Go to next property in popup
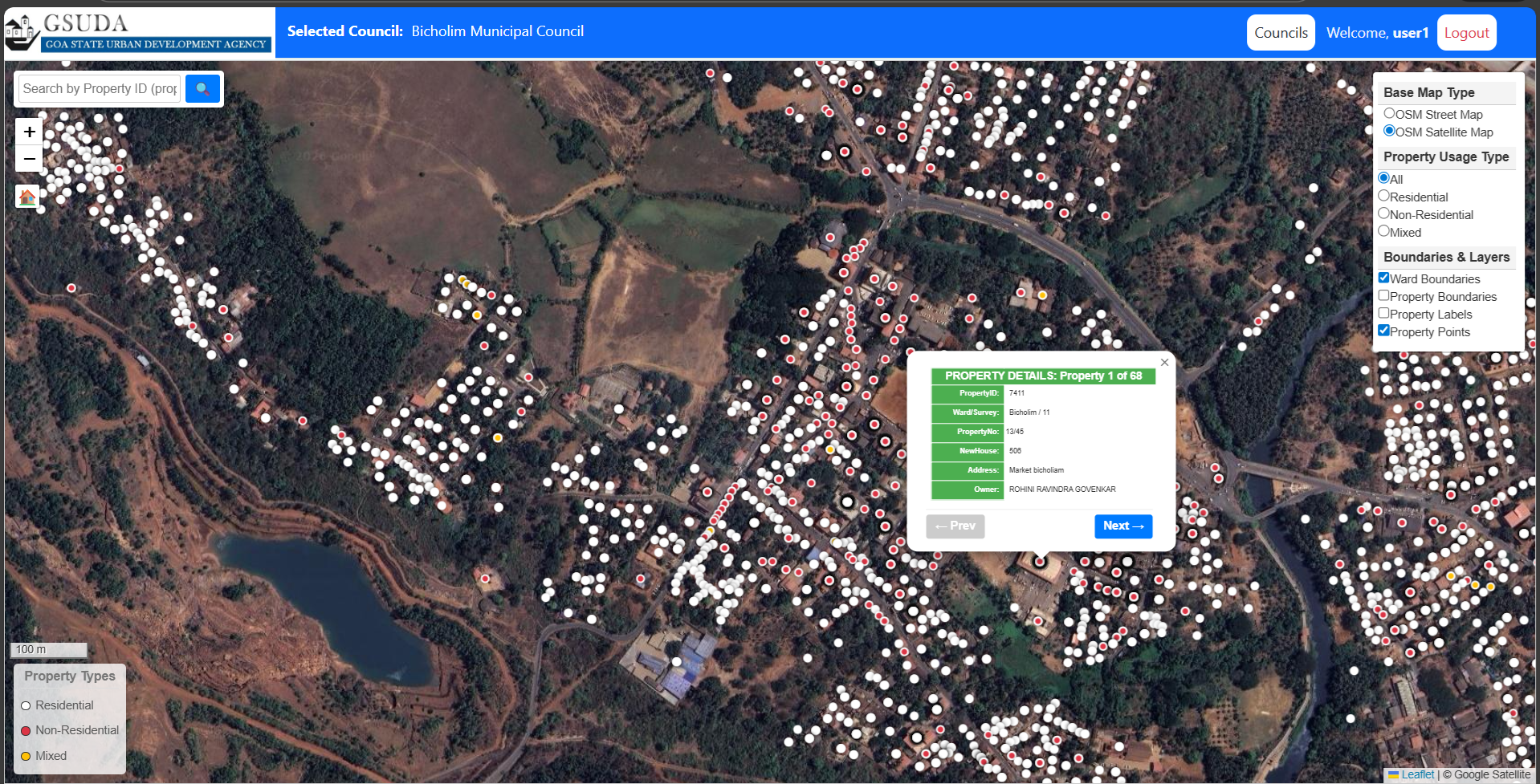 tap(1123, 526)
